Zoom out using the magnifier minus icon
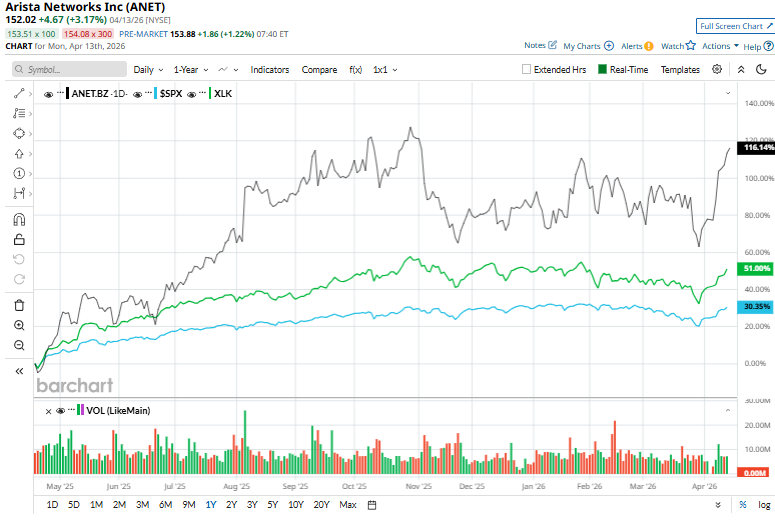 coord(18,345)
